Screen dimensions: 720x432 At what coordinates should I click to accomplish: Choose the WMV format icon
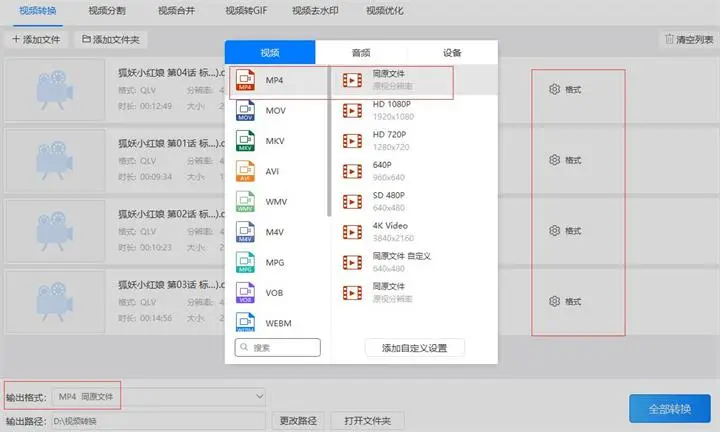(x=245, y=202)
